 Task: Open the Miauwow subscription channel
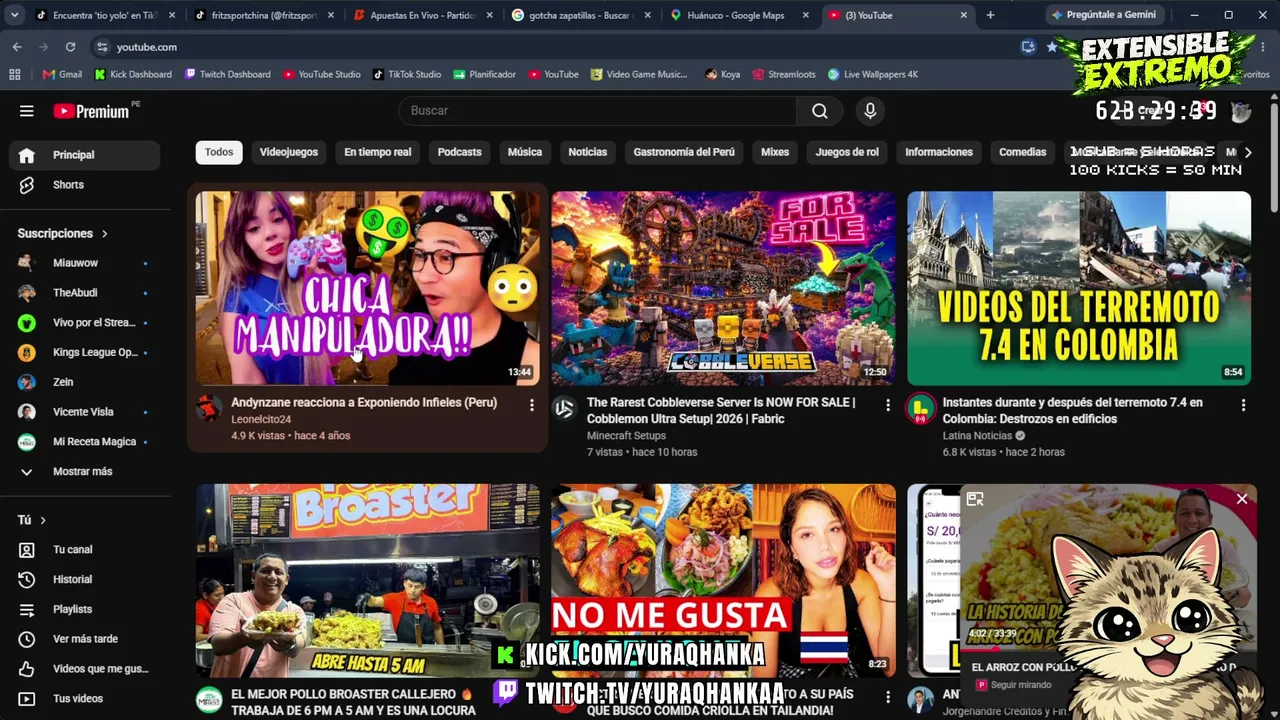coord(84,263)
